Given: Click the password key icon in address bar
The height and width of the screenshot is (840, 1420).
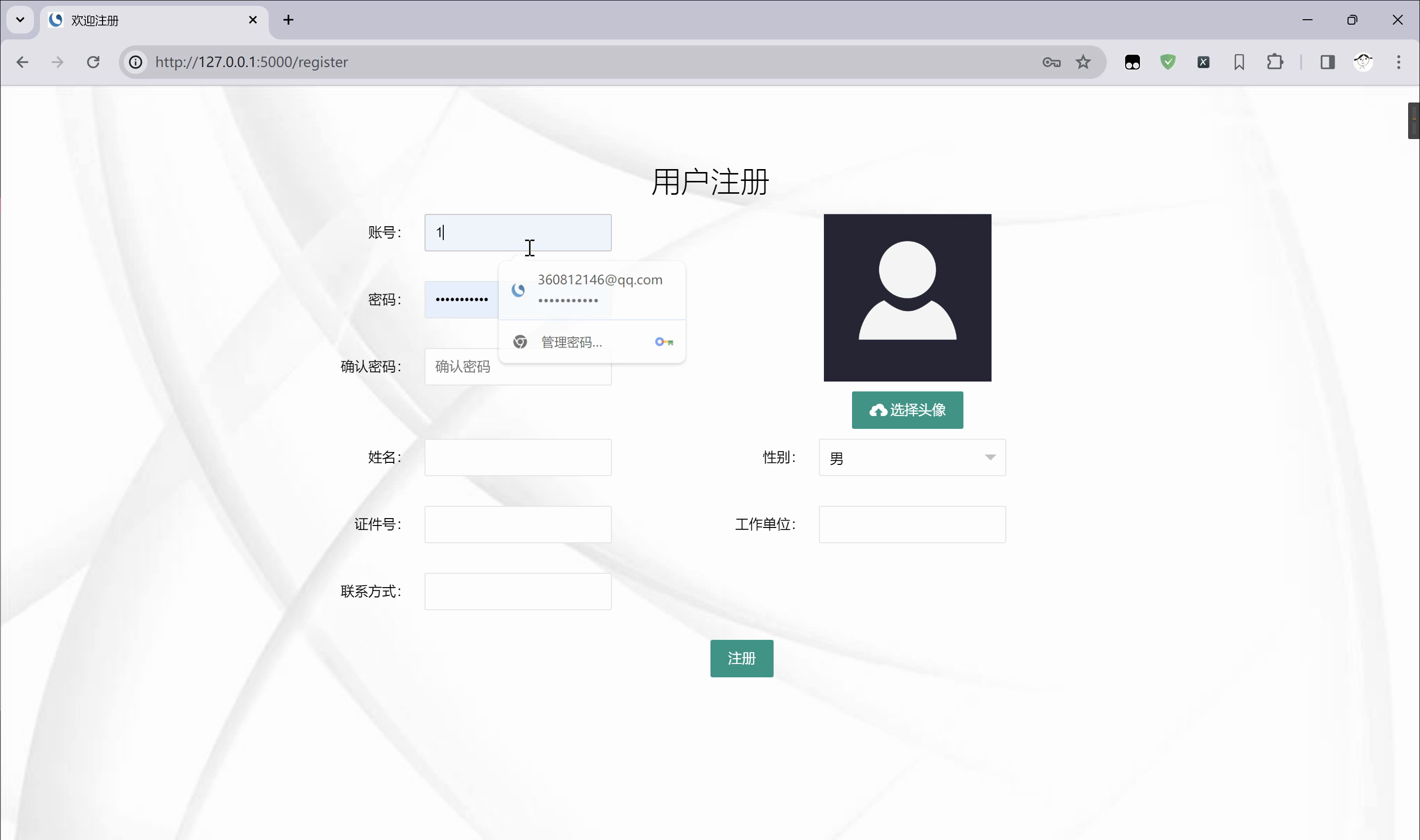Looking at the screenshot, I should coord(1051,62).
